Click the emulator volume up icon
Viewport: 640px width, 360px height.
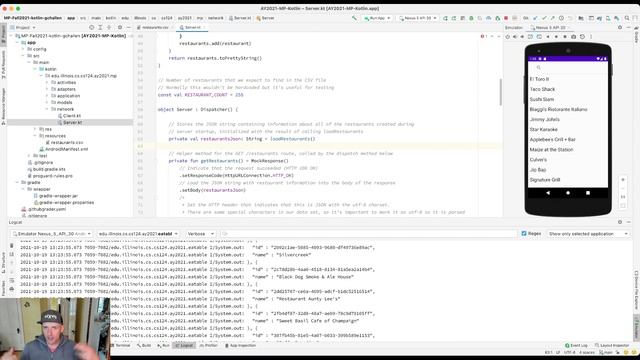pyautogui.click(x=515, y=37)
